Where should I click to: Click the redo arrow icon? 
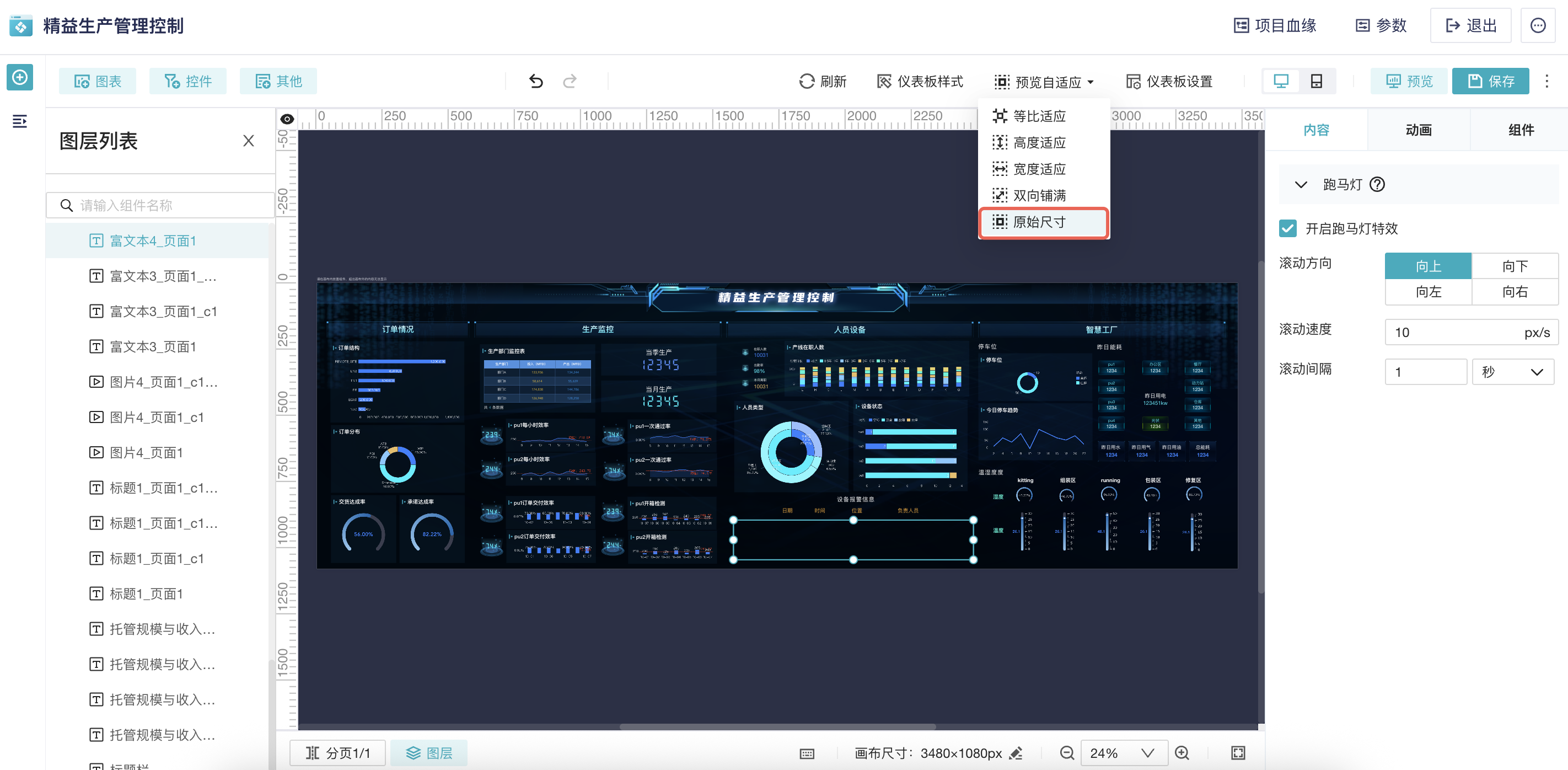click(570, 81)
